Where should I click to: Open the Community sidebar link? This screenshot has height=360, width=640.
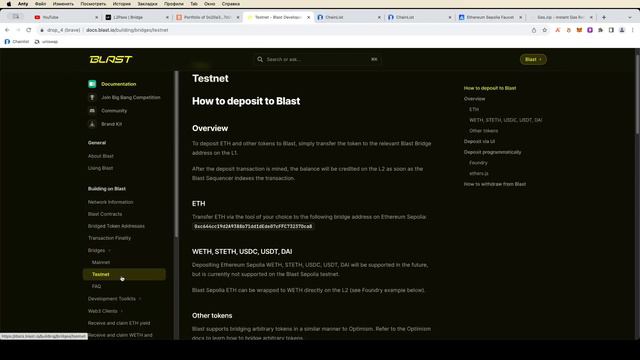[x=114, y=111]
